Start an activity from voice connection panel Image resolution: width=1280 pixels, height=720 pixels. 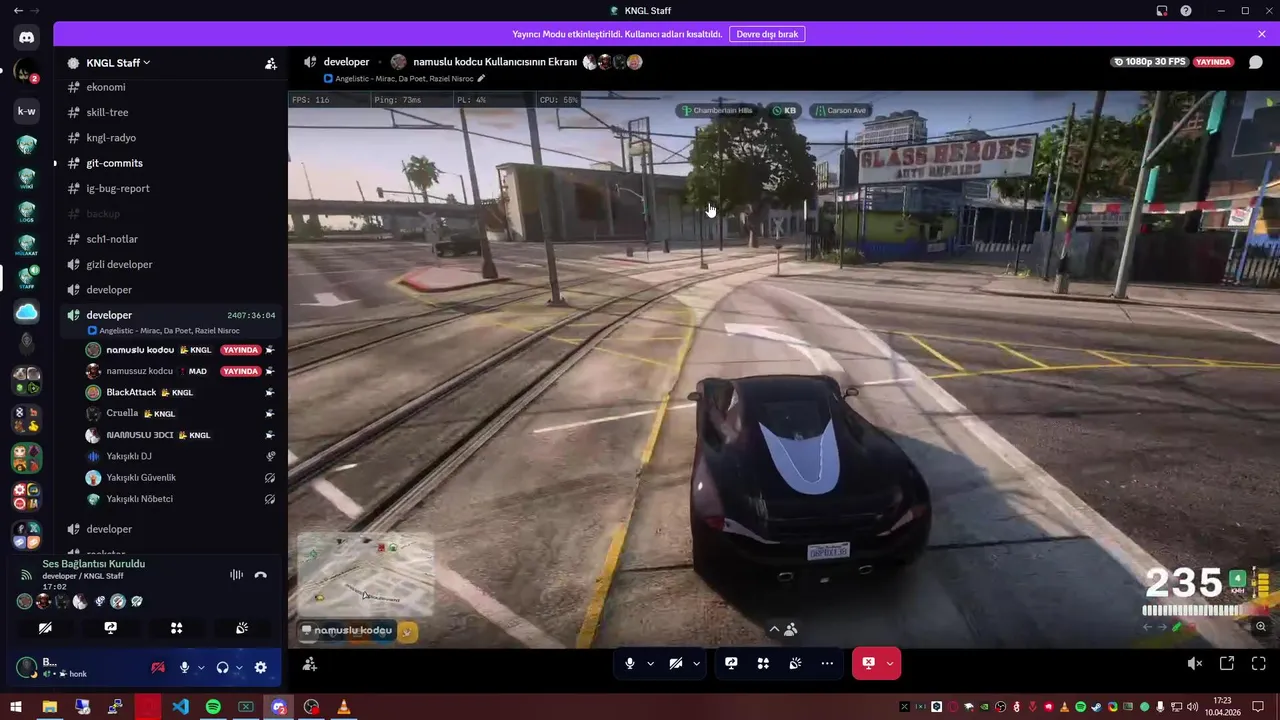tap(176, 628)
